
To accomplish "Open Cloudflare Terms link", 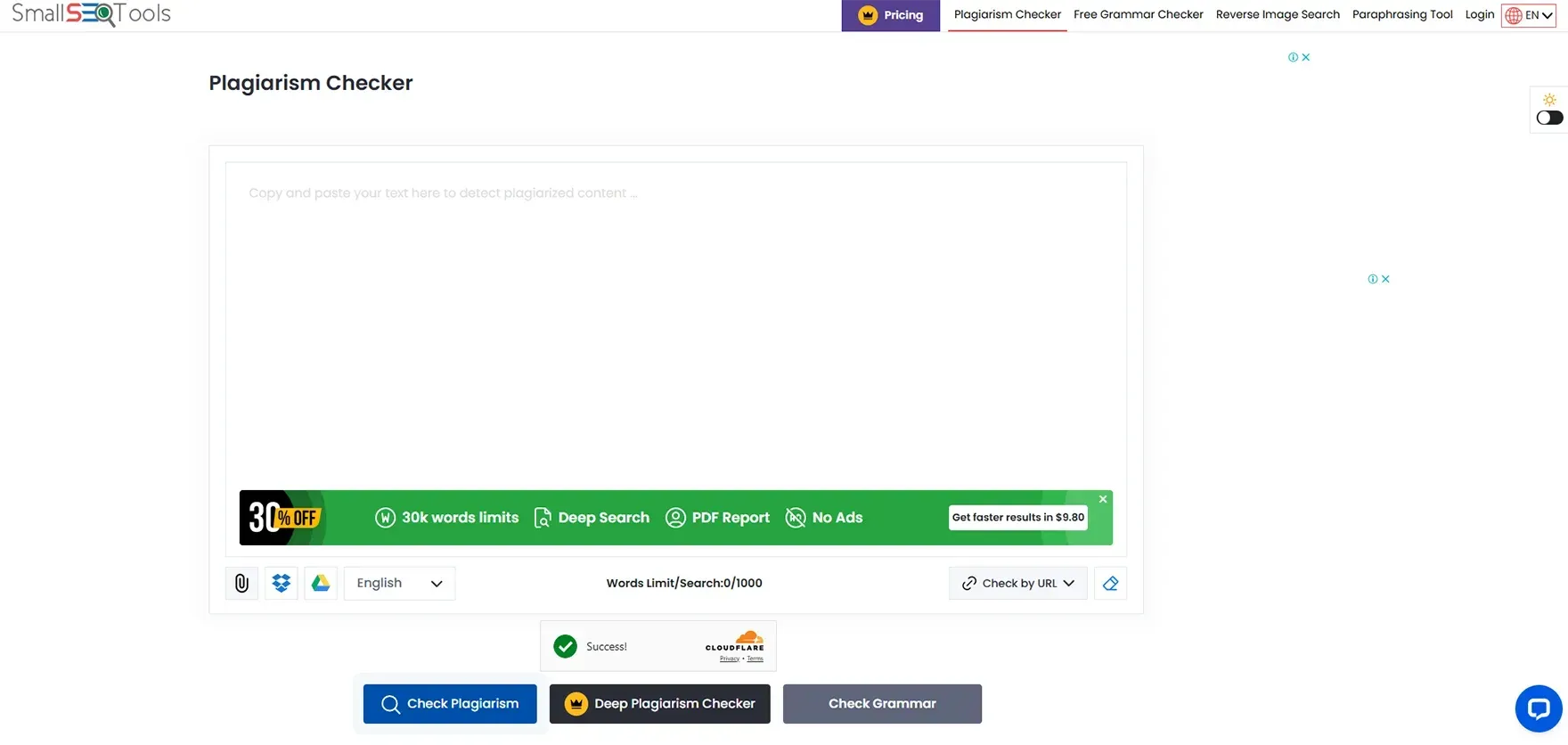I will pyautogui.click(x=755, y=659).
